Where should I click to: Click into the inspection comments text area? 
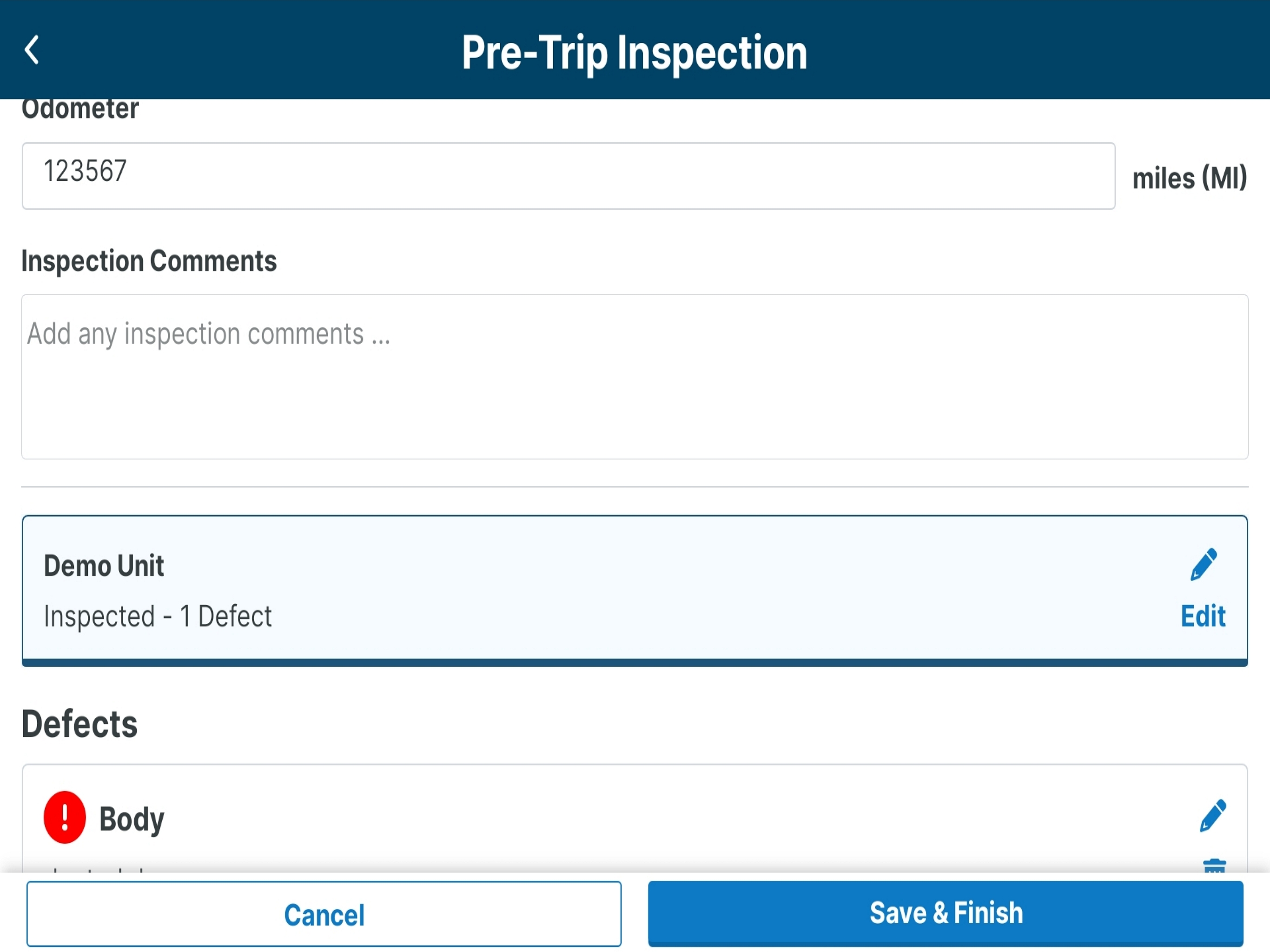point(635,390)
